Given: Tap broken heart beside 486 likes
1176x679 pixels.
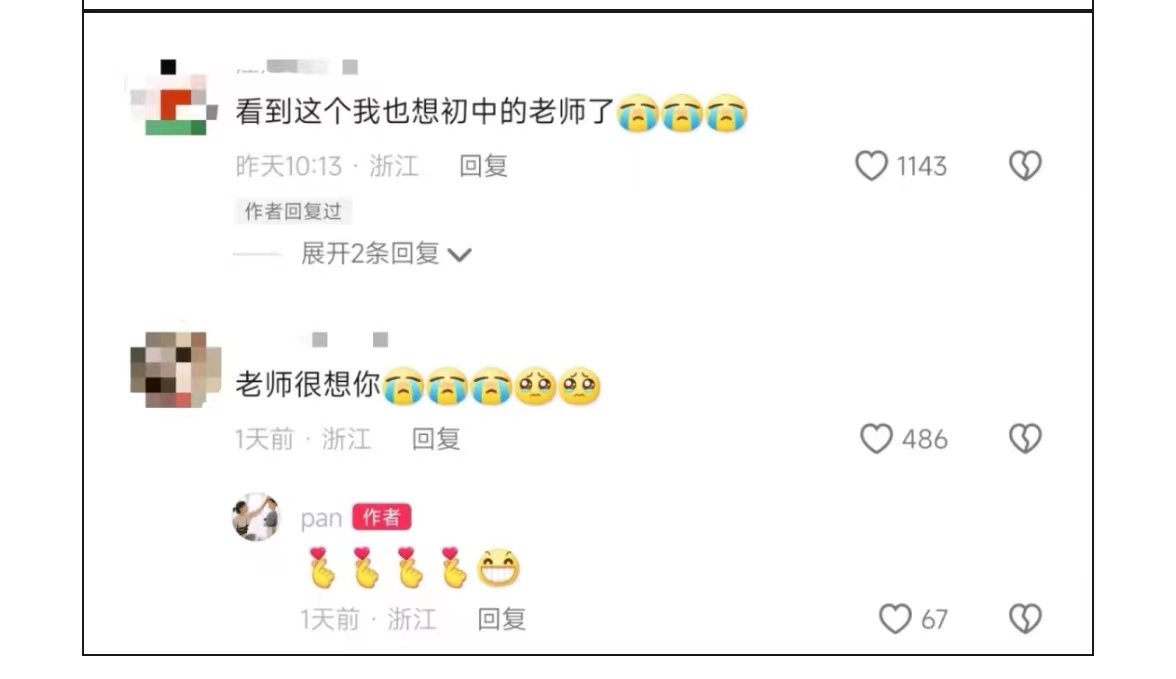Looking at the screenshot, I should (x=1024, y=439).
